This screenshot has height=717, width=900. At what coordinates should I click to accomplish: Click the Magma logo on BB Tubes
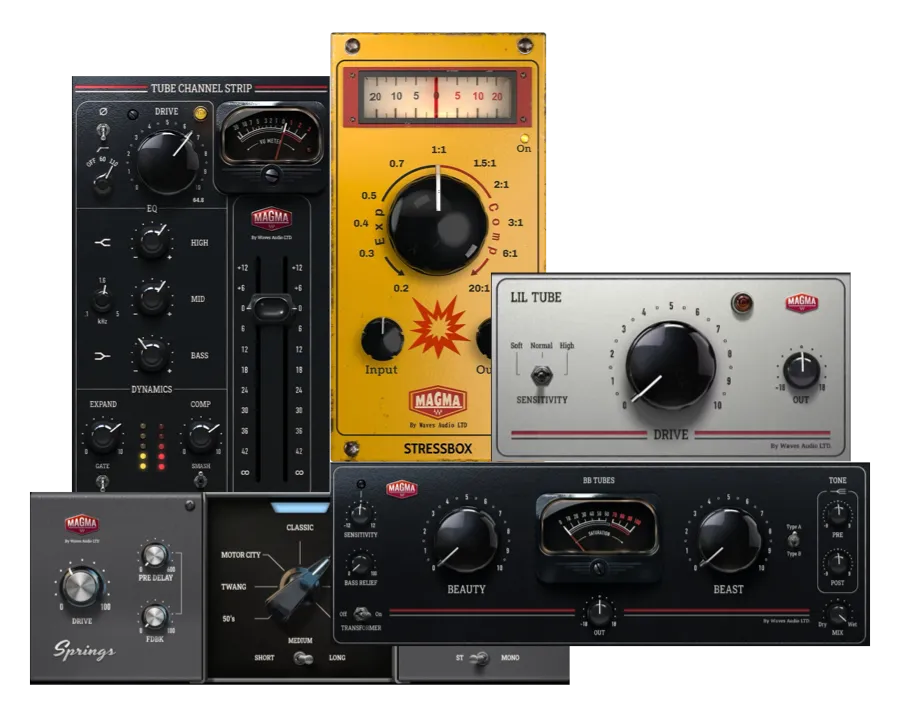pos(402,489)
